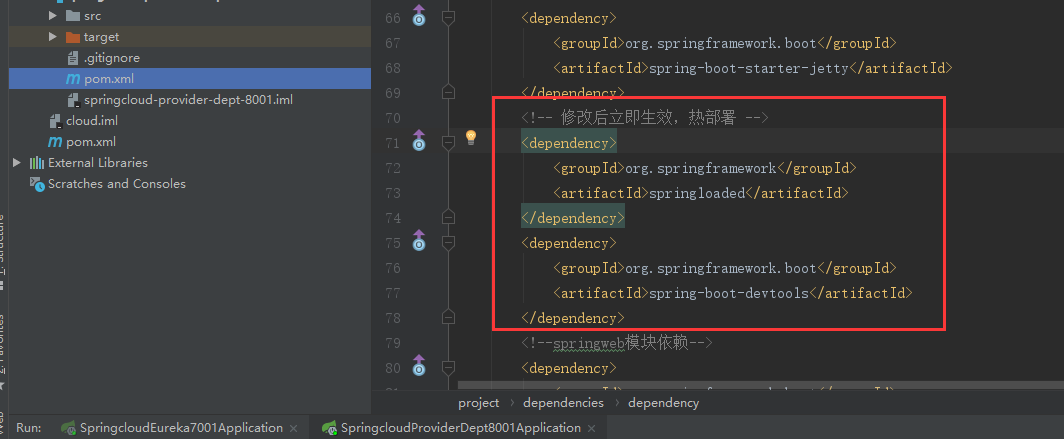Click the project breadcrumb

point(478,403)
